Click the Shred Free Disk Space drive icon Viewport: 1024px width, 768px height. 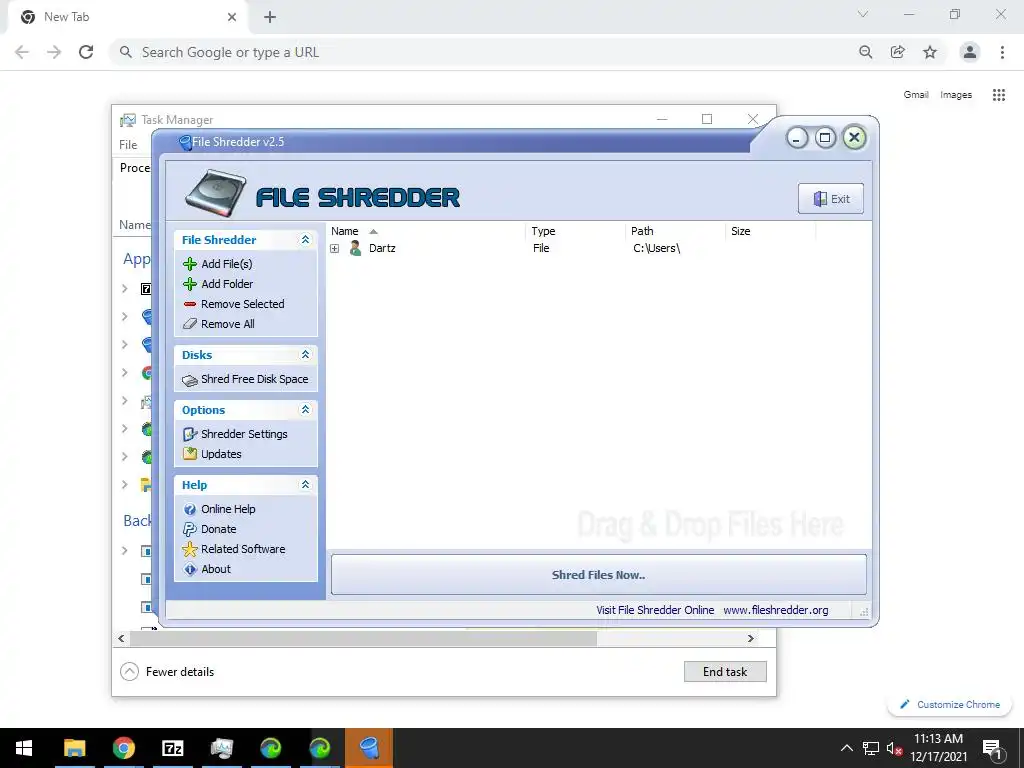coord(190,380)
